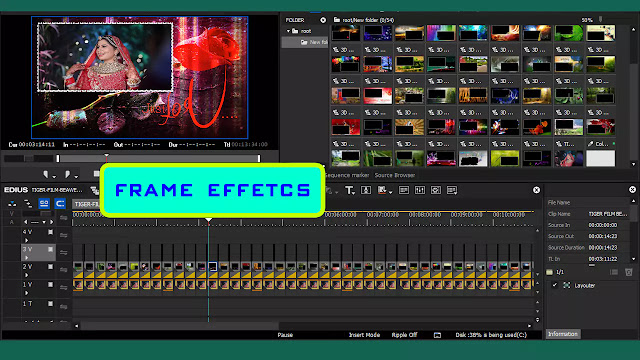The width and height of the screenshot is (640, 360).
Task: Expand the 1 V track with its arrow
Action: pyautogui.click(x=27, y=293)
